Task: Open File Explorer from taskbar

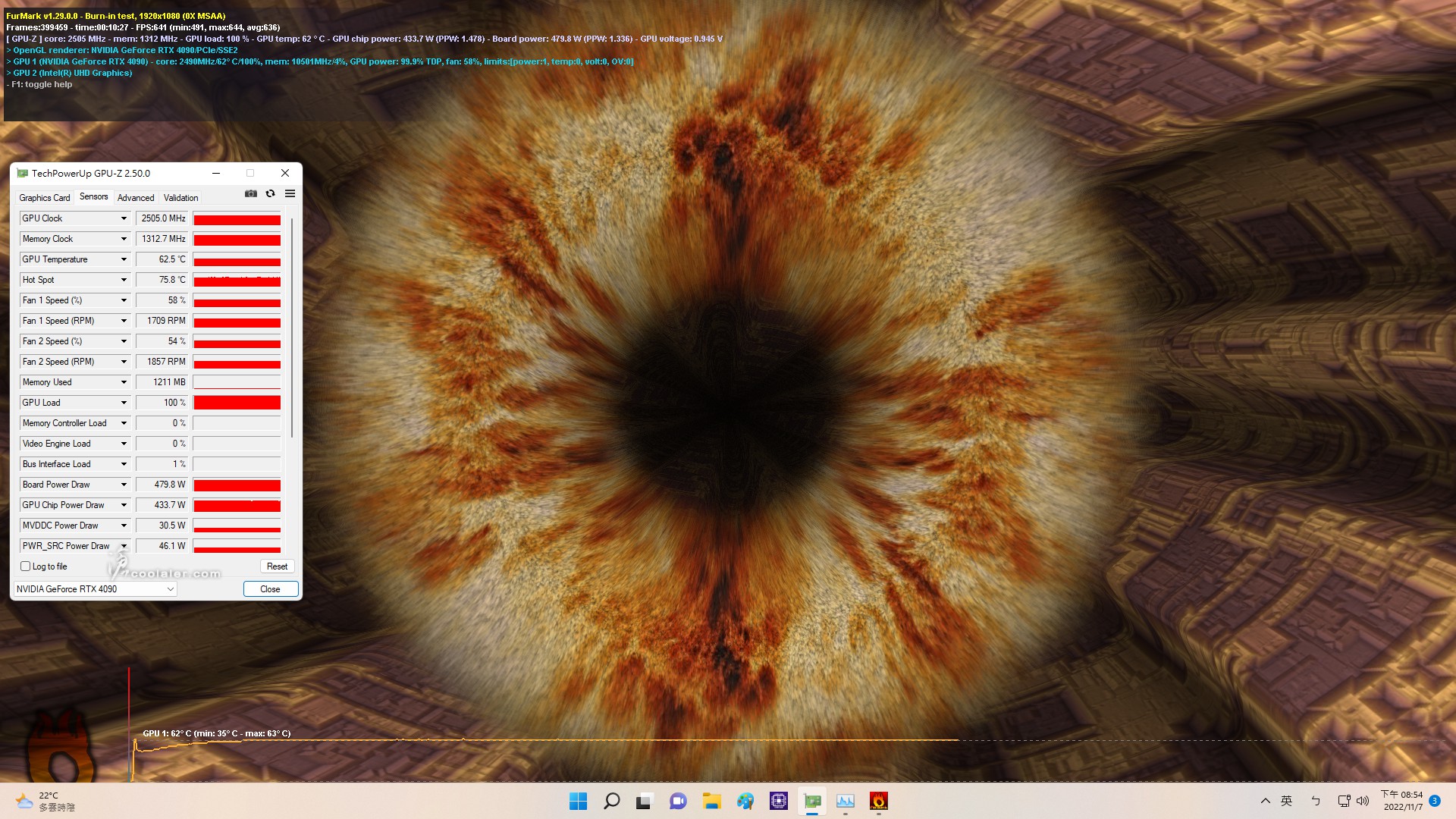Action: tap(711, 801)
